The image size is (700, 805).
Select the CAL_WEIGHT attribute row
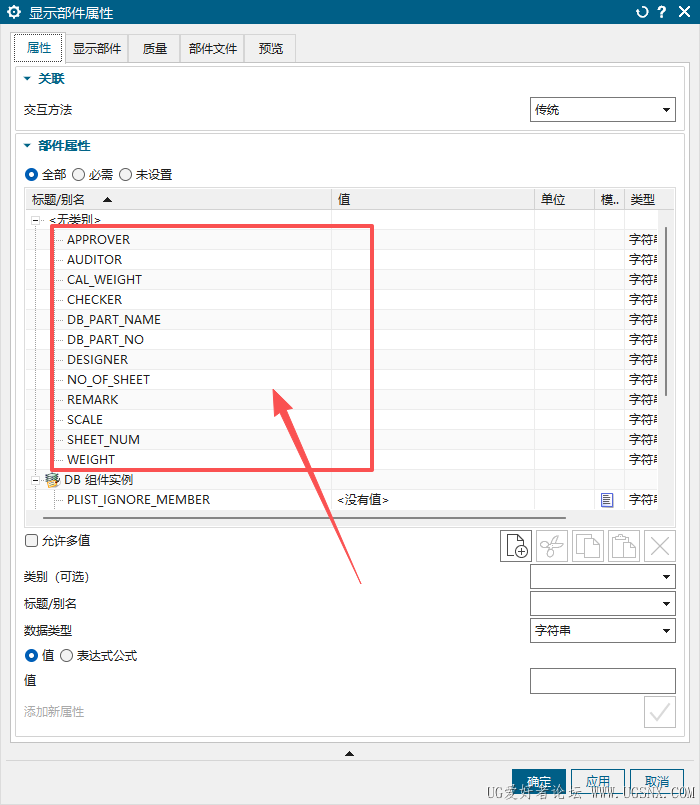point(342,280)
